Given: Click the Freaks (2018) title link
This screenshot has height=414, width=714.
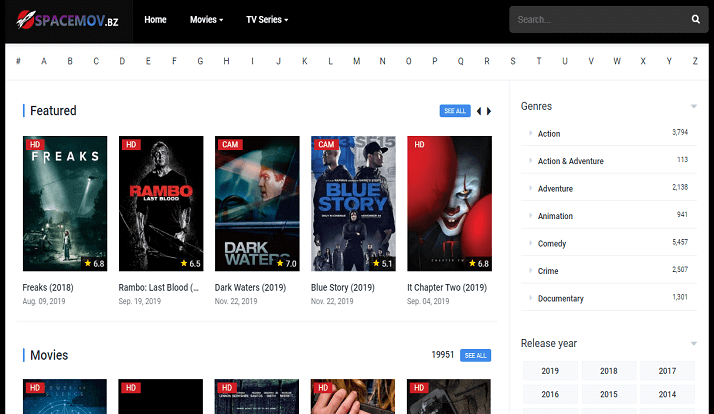Looking at the screenshot, I should (x=47, y=288).
